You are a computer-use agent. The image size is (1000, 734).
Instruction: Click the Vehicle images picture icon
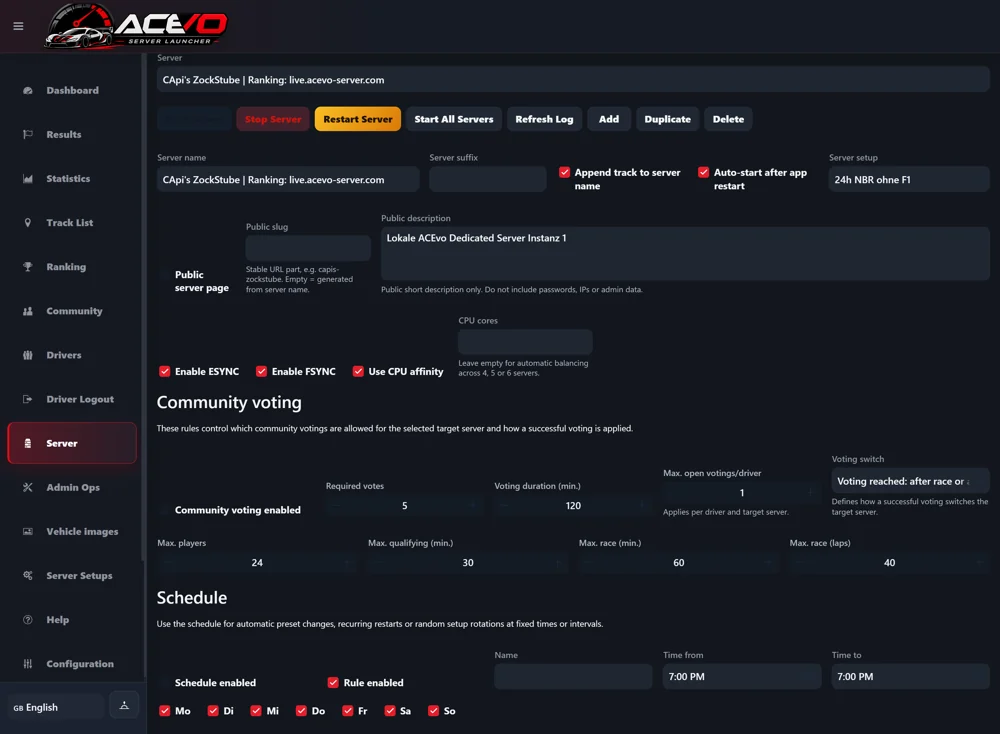27,531
